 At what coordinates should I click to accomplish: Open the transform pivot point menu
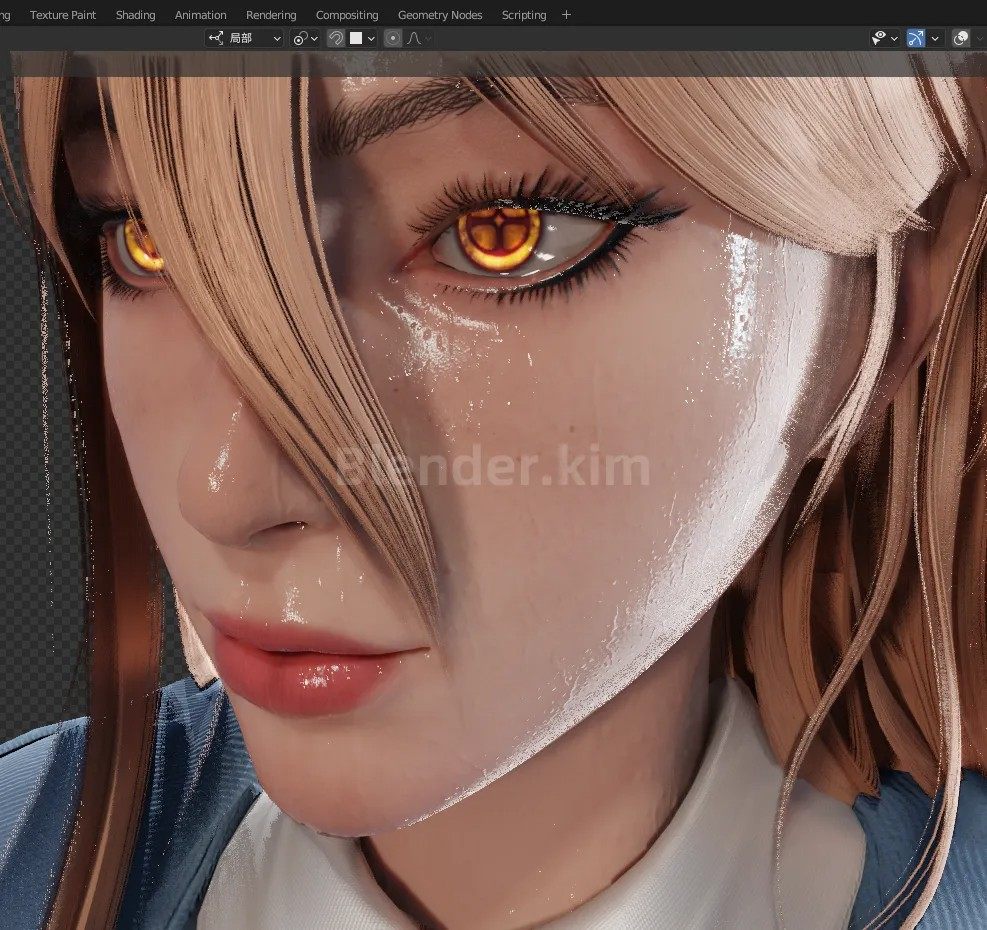click(305, 38)
